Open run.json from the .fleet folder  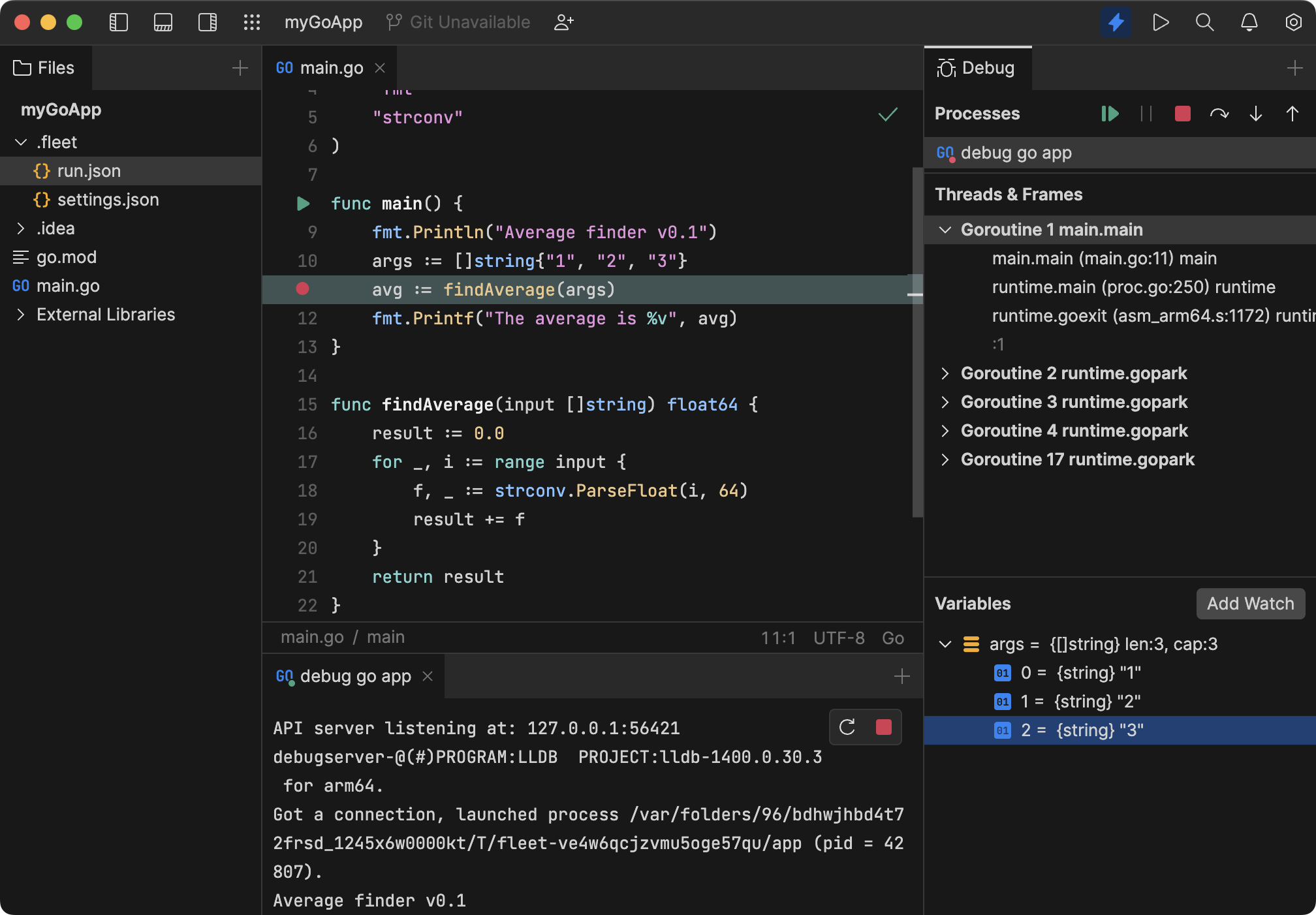pyautogui.click(x=89, y=170)
